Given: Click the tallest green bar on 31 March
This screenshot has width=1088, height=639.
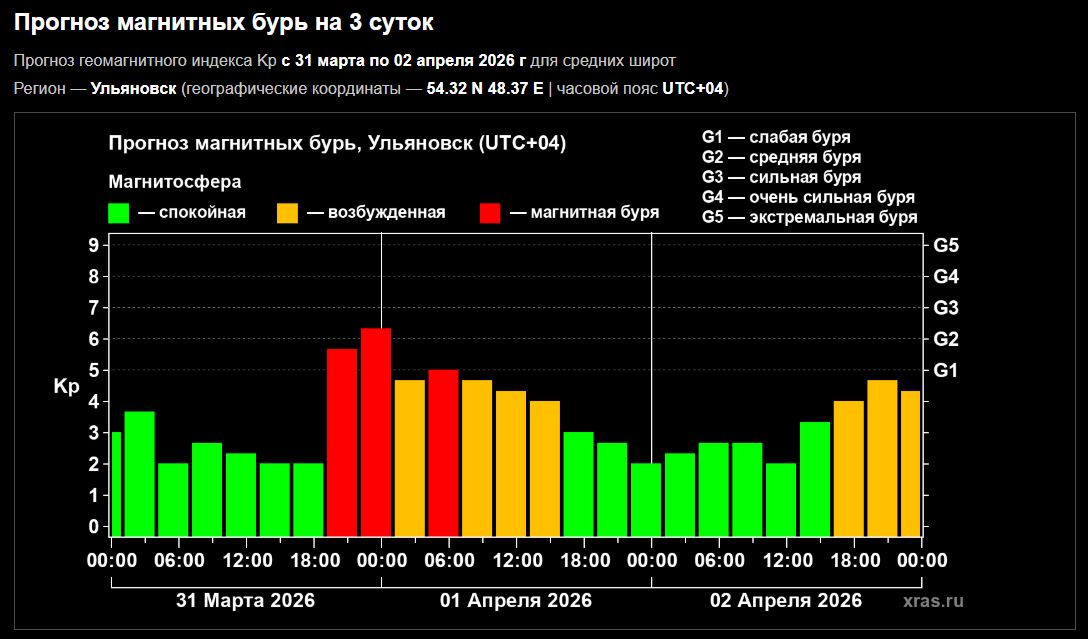Looking at the screenshot, I should click(139, 474).
